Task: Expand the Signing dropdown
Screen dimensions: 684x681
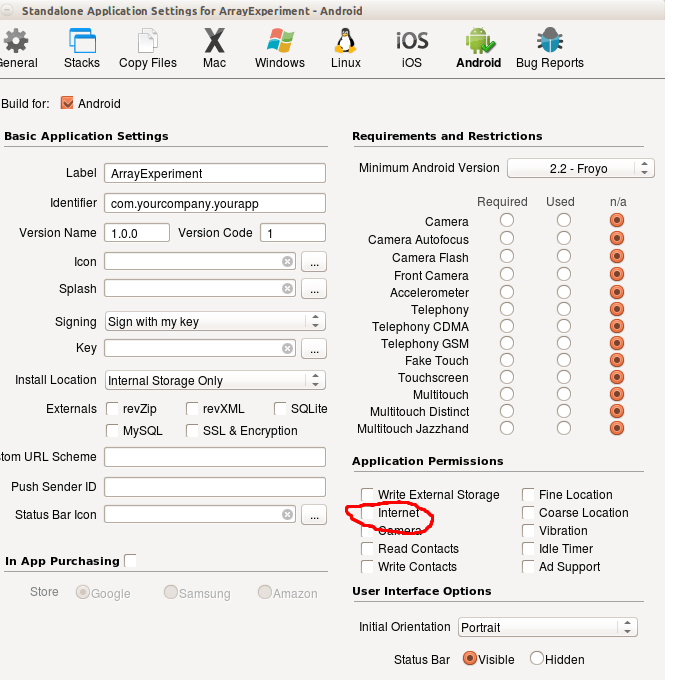Action: (x=215, y=322)
